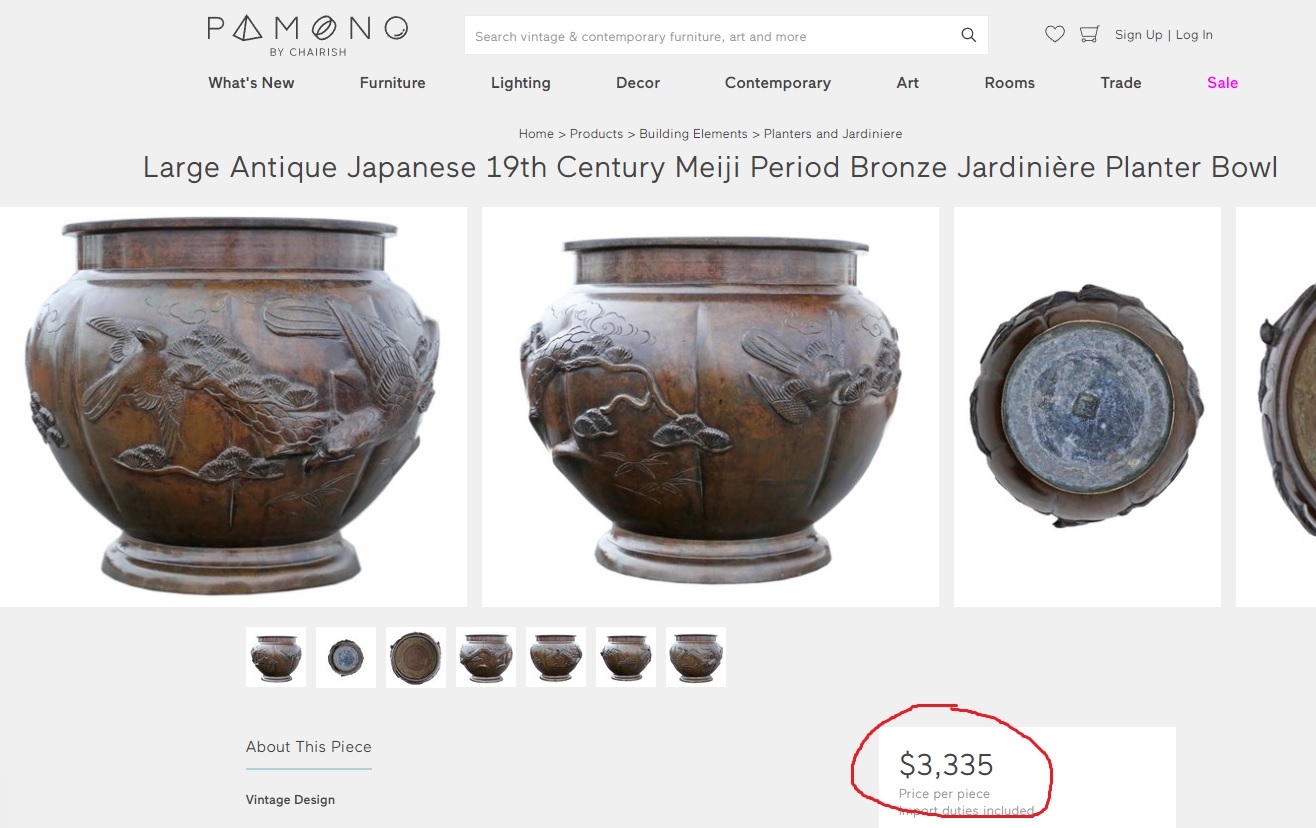The image size is (1316, 828).
Task: Open Planters and Jardiniere breadcrumb
Action: click(833, 134)
